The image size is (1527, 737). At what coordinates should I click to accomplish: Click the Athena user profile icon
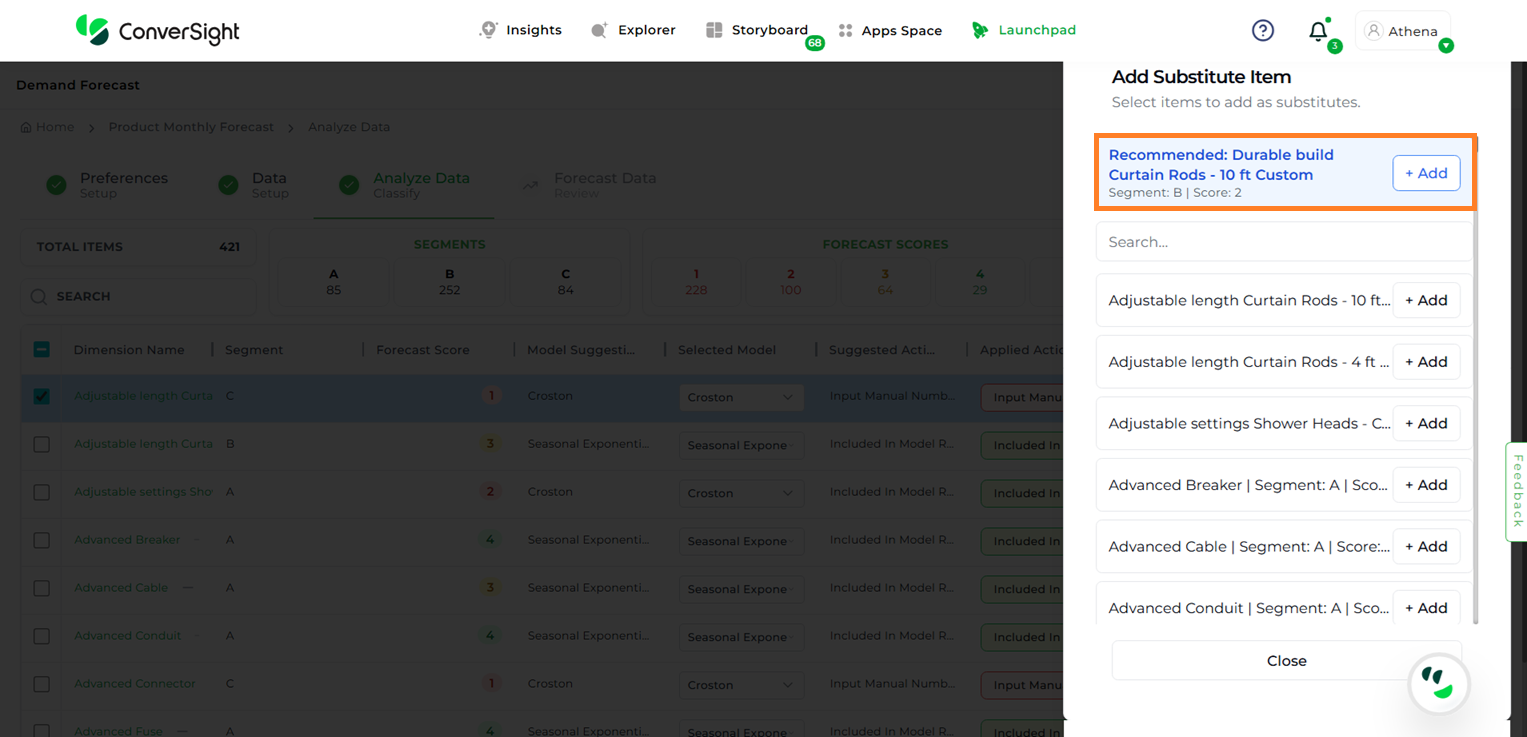1373,31
